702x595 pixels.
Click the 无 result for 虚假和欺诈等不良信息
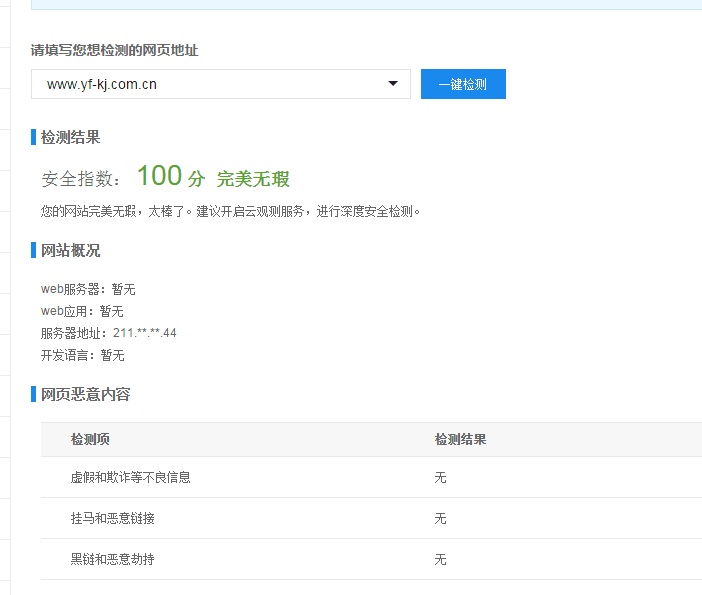click(440, 478)
